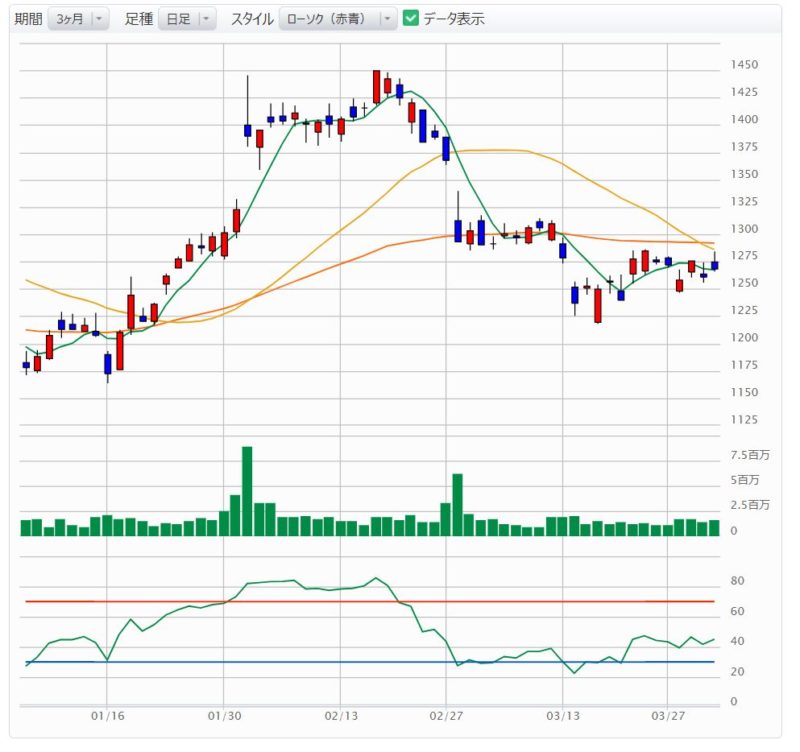
Task: Open the 足種 日足 interval dropdown
Action: pyautogui.click(x=186, y=18)
